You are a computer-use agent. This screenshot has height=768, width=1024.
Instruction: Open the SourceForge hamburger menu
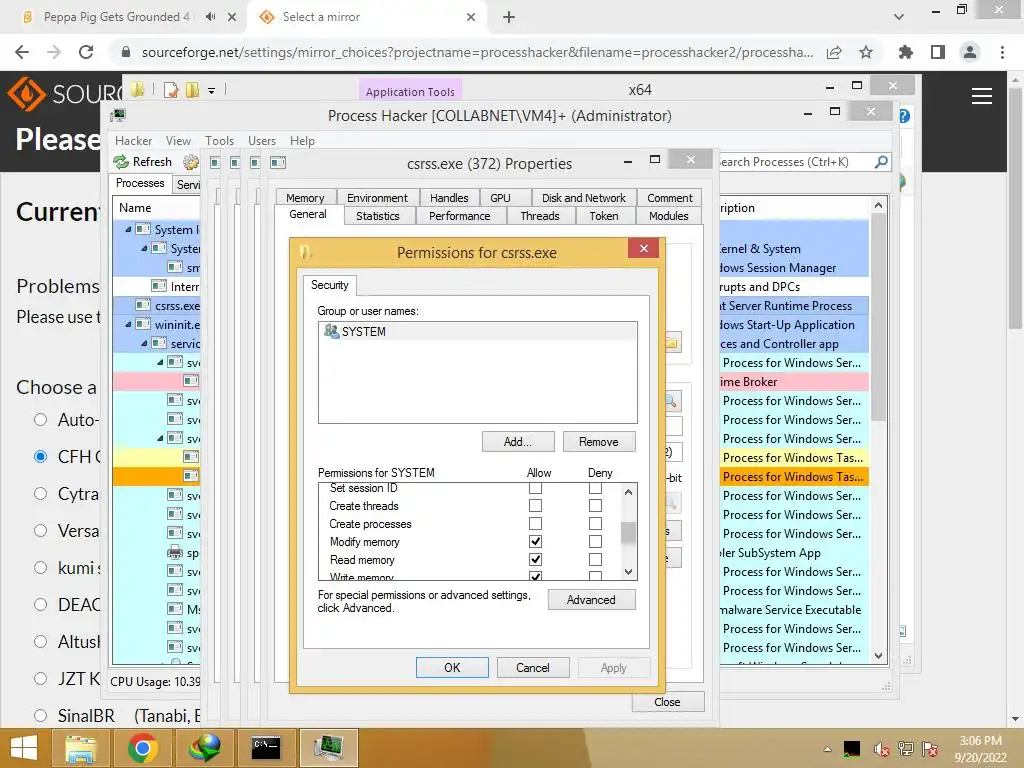tap(982, 96)
